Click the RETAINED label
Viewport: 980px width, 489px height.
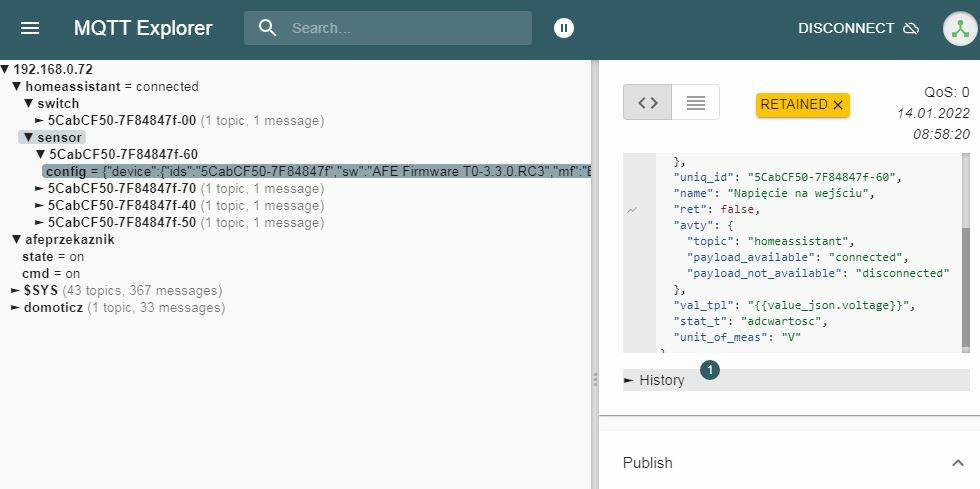coord(794,104)
